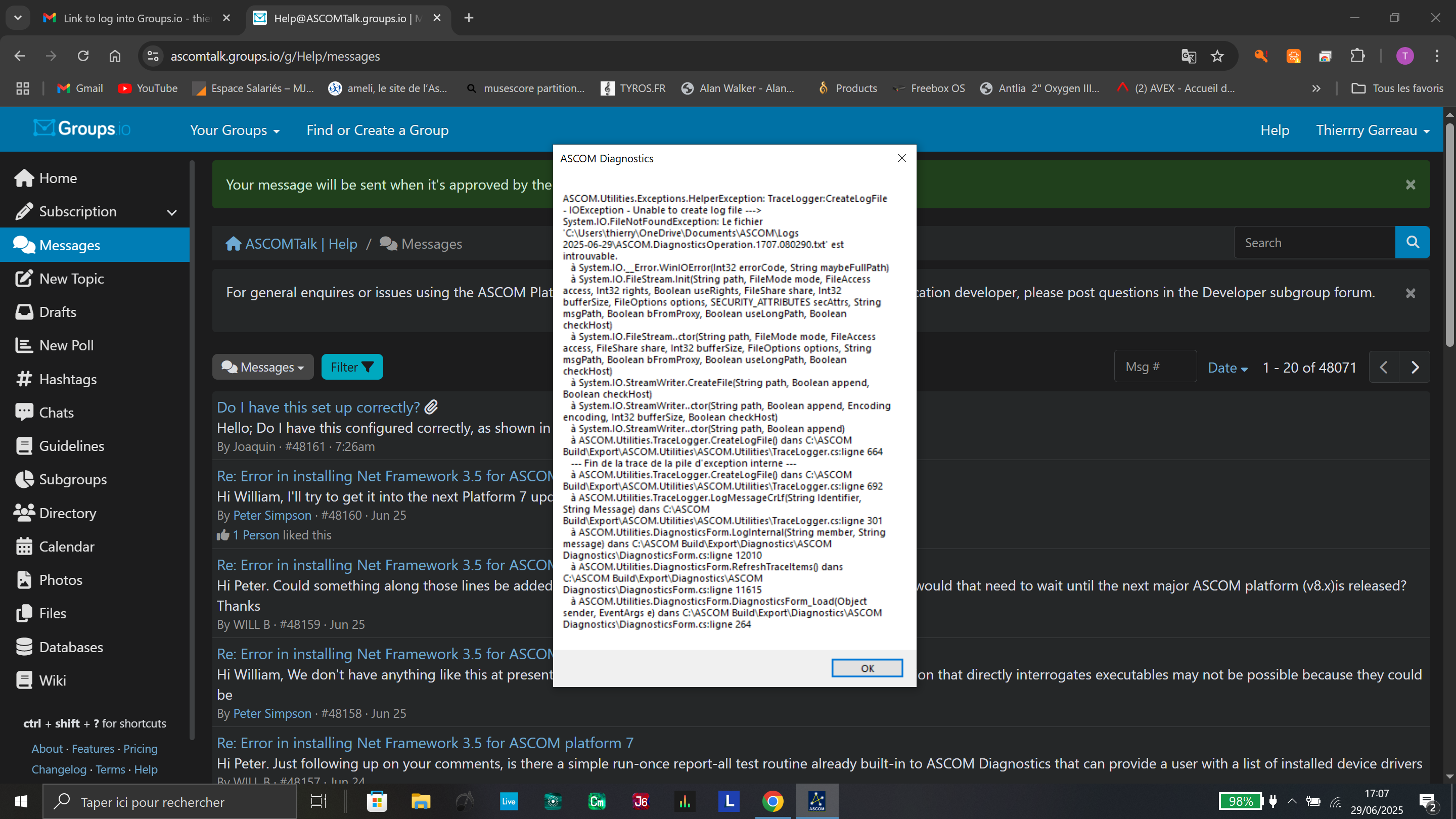Screen dimensions: 1456x819
Task: Open the Chrome three-dot menu
Action: pos(1436,56)
